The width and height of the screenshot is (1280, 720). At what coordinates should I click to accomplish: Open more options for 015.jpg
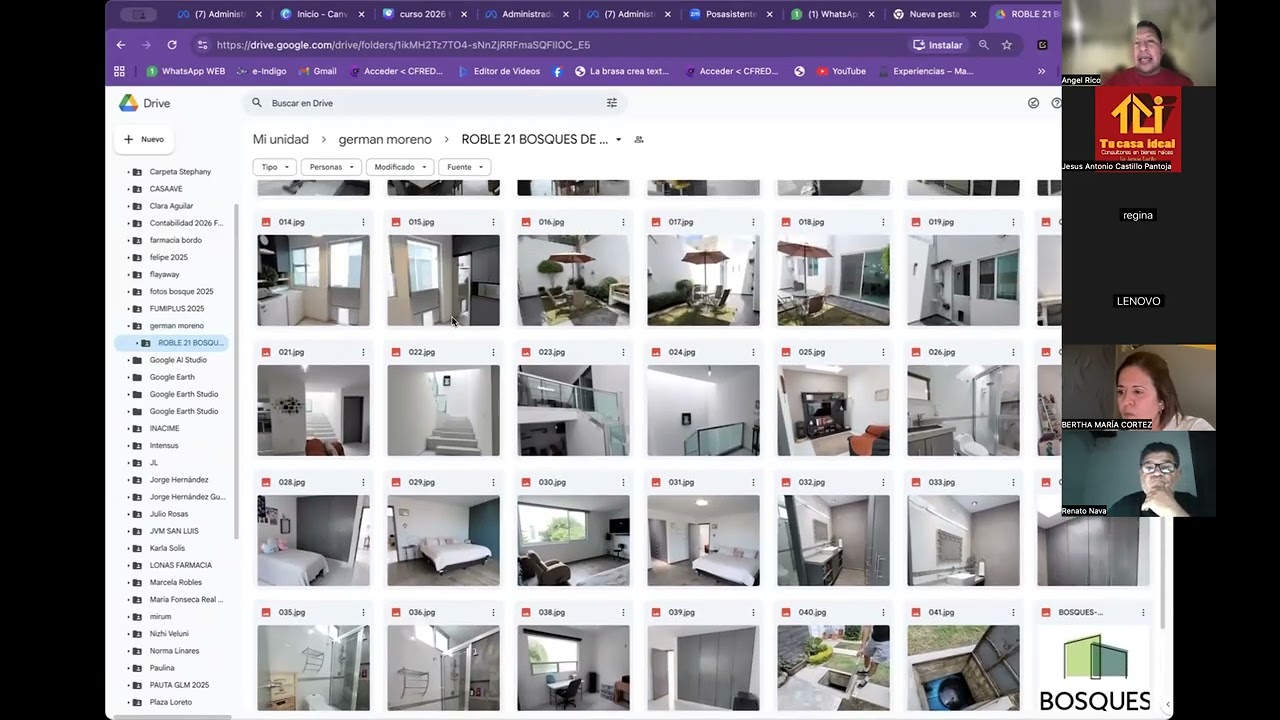coord(493,222)
